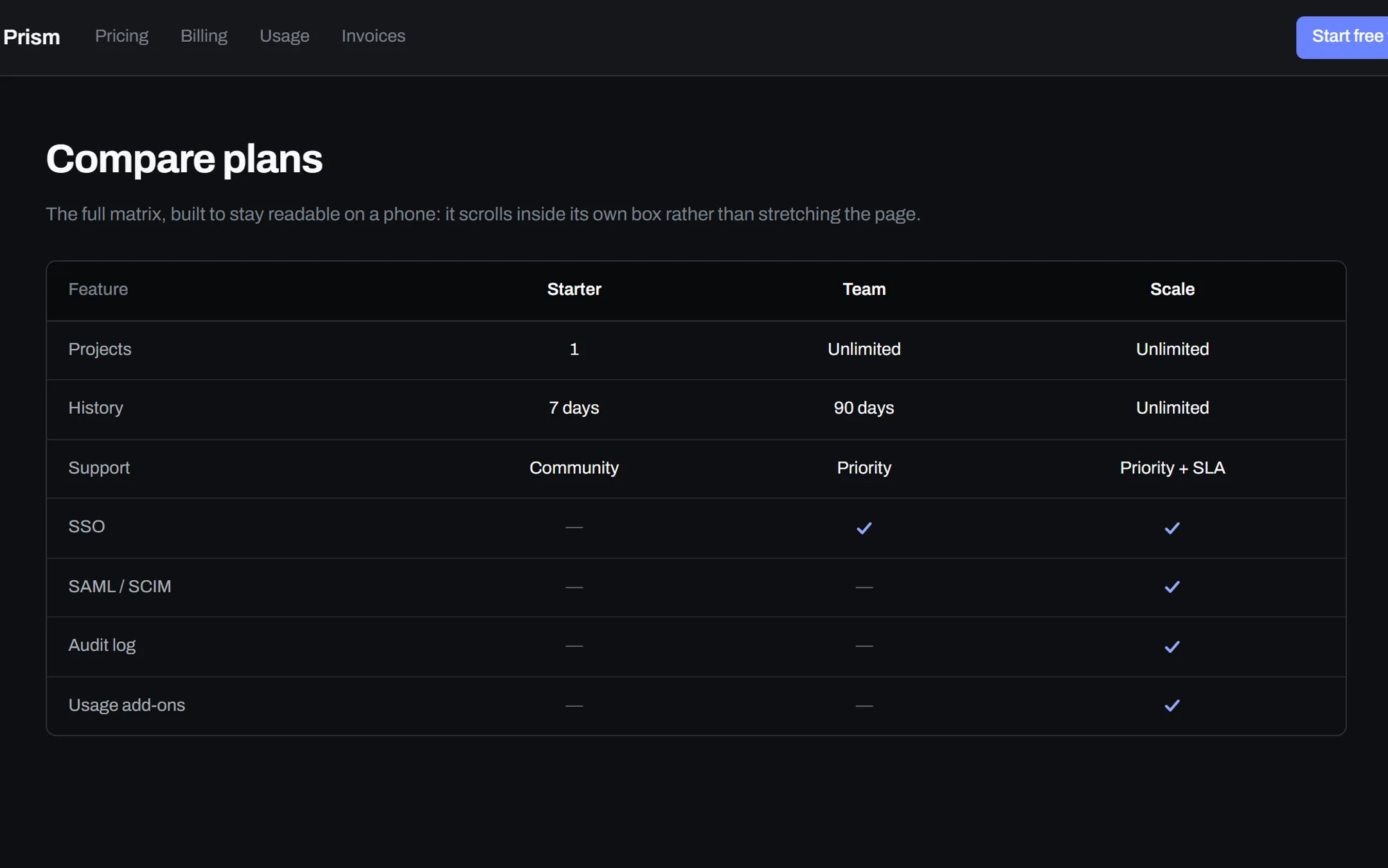Viewport: 1388px width, 868px height.
Task: Click the SAML / SCIM dash under Team
Action: coord(864,587)
